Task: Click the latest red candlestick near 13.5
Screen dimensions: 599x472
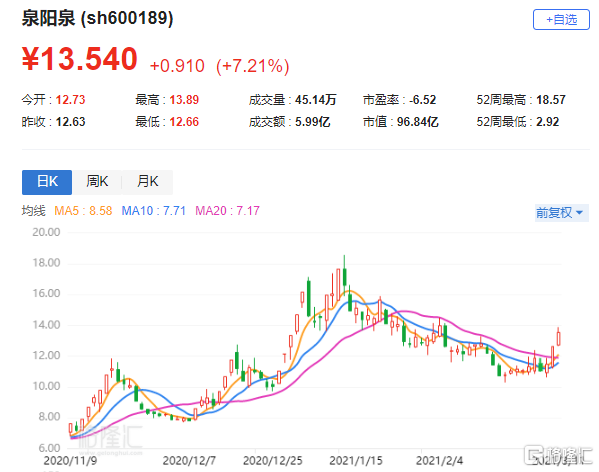Action: tap(559, 339)
